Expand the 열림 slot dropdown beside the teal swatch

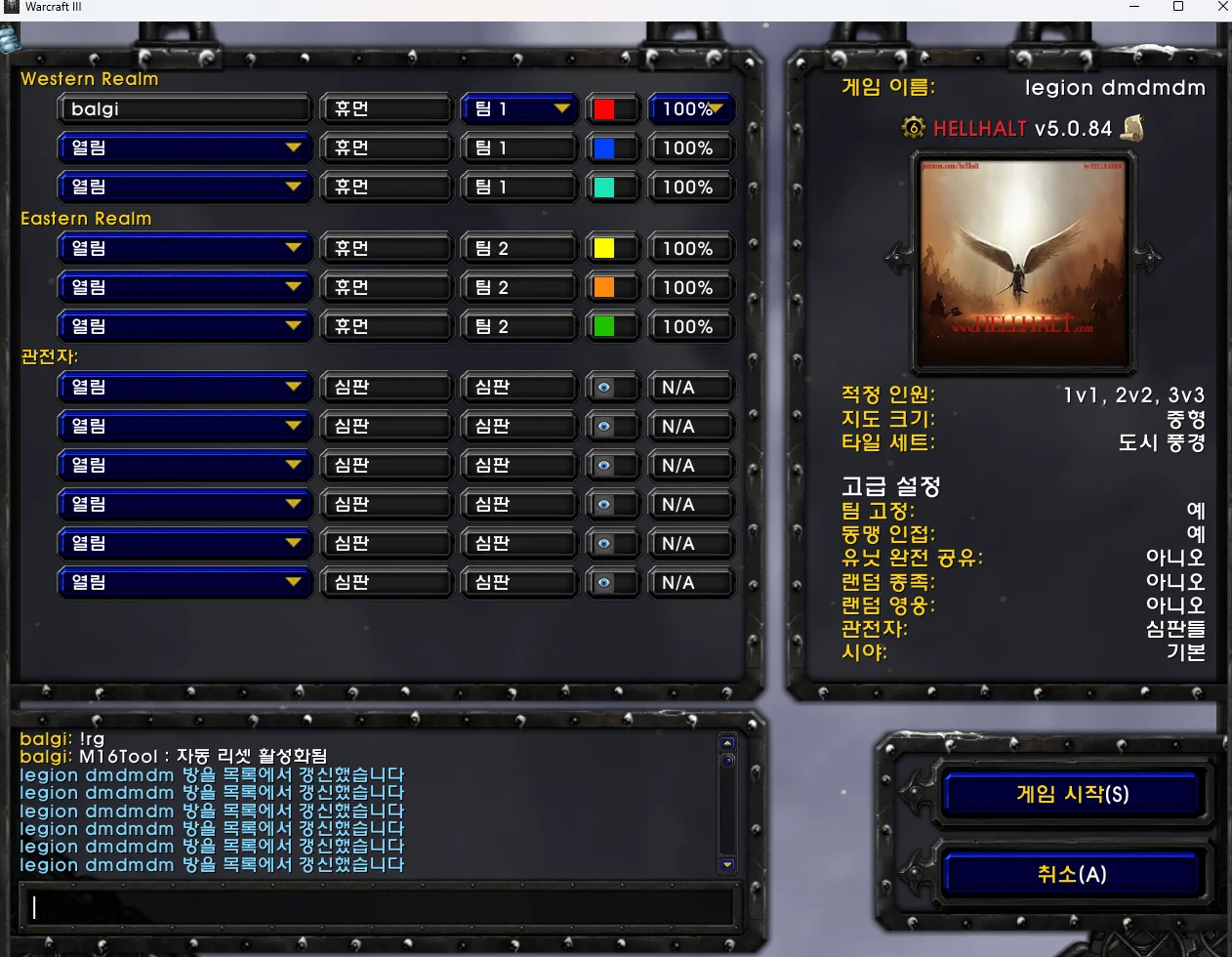[x=185, y=187]
